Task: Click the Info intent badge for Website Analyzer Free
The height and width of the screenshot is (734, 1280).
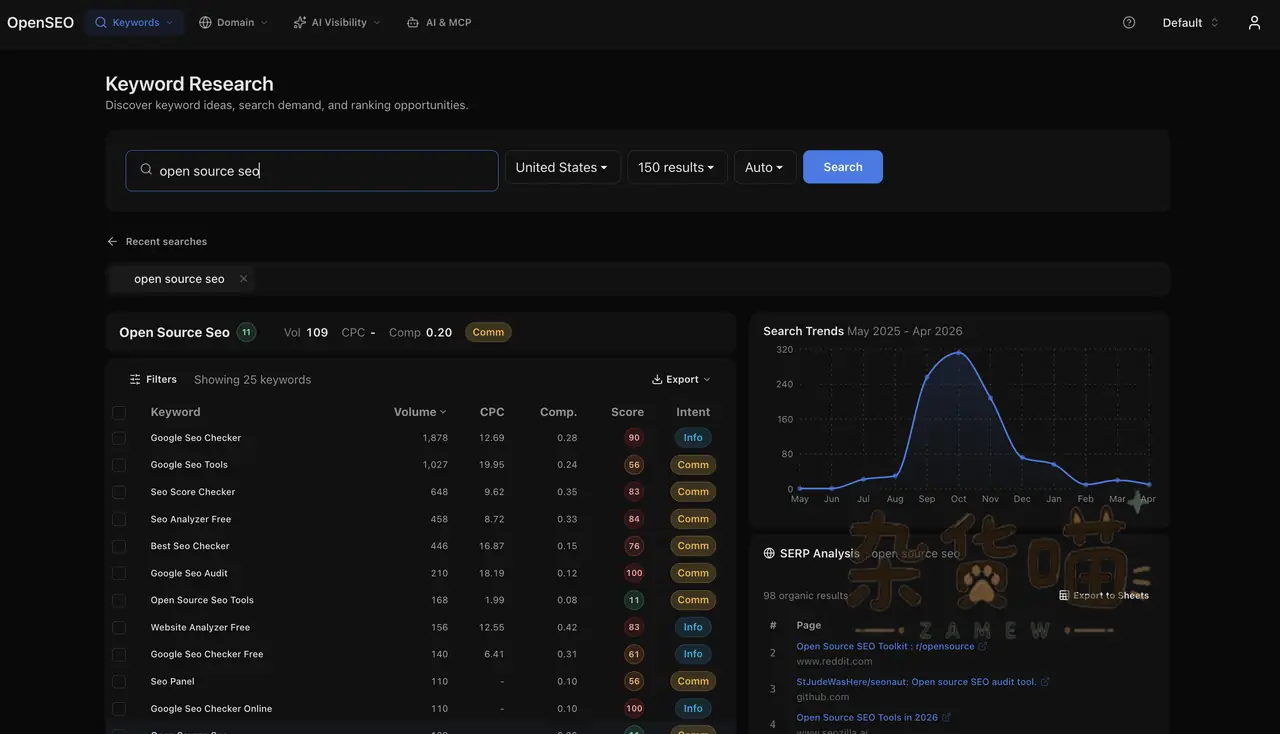Action: [x=693, y=627]
